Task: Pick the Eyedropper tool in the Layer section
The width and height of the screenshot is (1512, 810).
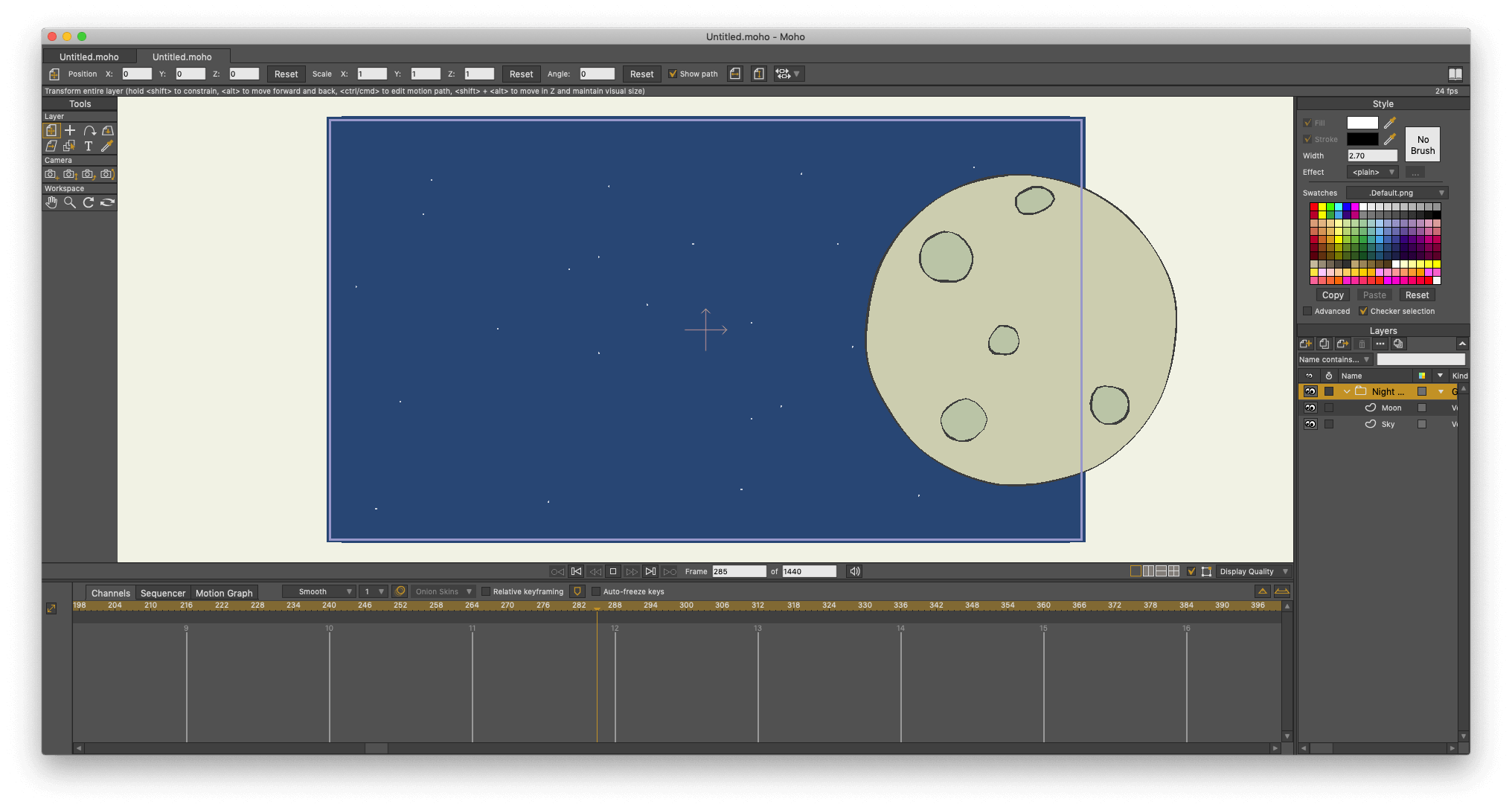Action: point(107,146)
